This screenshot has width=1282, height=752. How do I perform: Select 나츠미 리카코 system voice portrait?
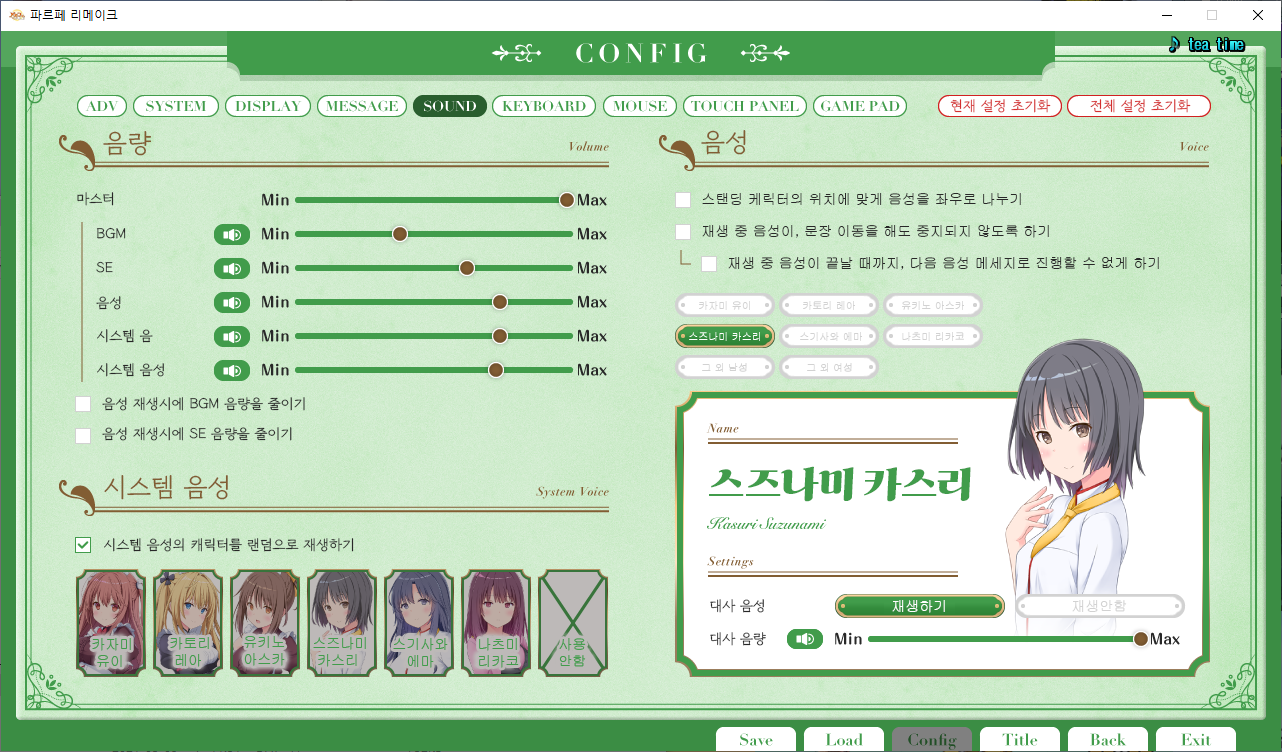pos(496,624)
